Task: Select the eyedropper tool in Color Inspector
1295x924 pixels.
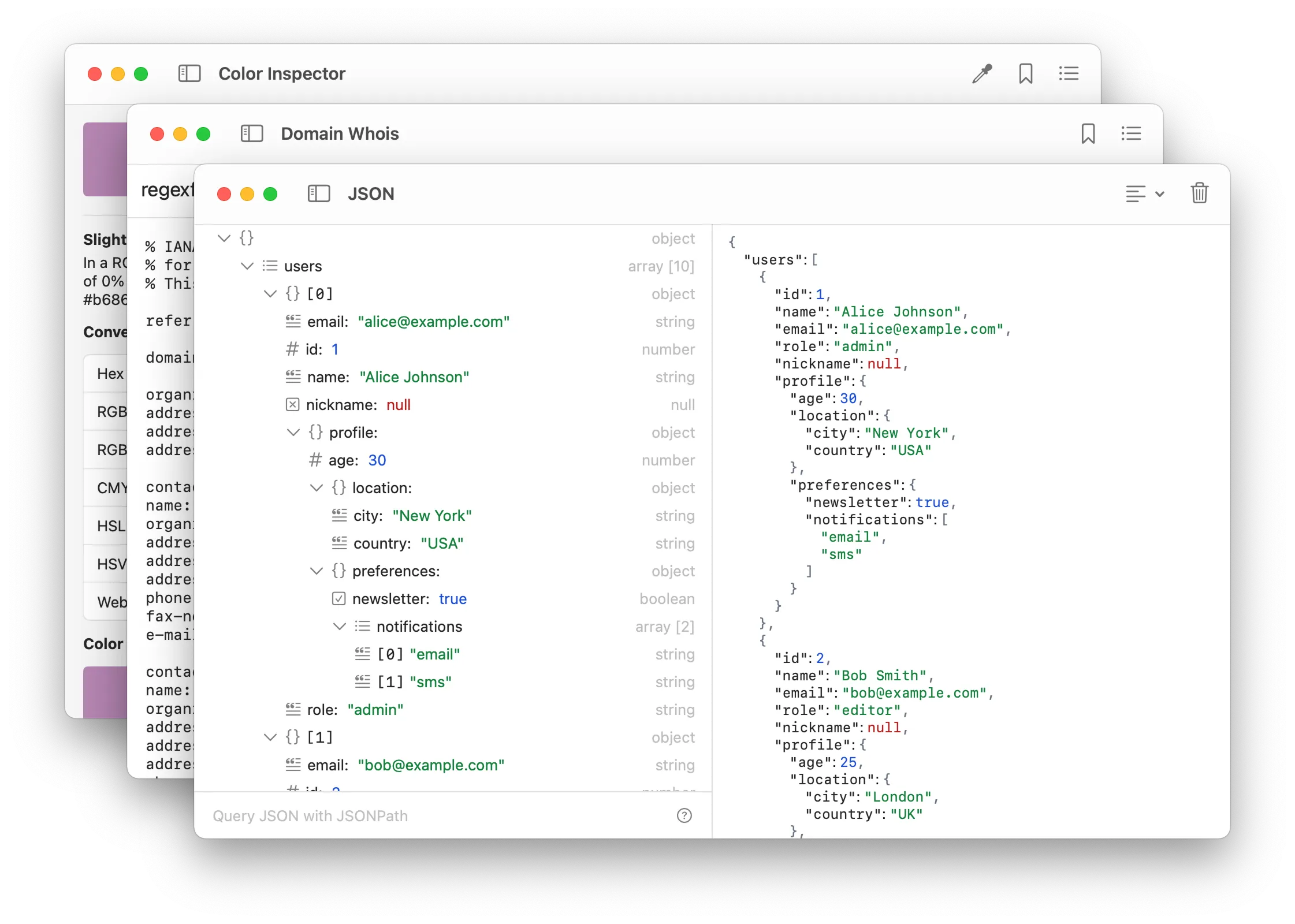Action: coord(981,73)
